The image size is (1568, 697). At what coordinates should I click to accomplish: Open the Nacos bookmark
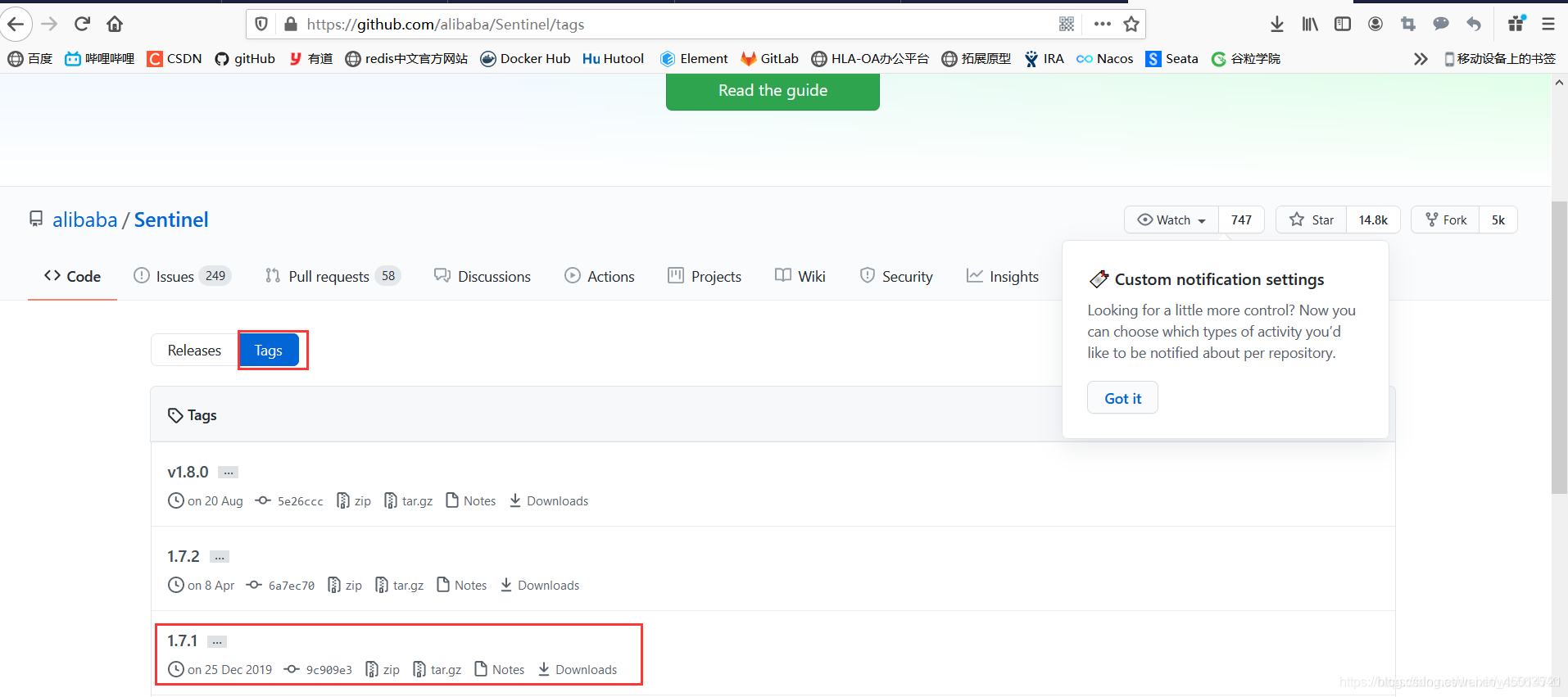1104,59
